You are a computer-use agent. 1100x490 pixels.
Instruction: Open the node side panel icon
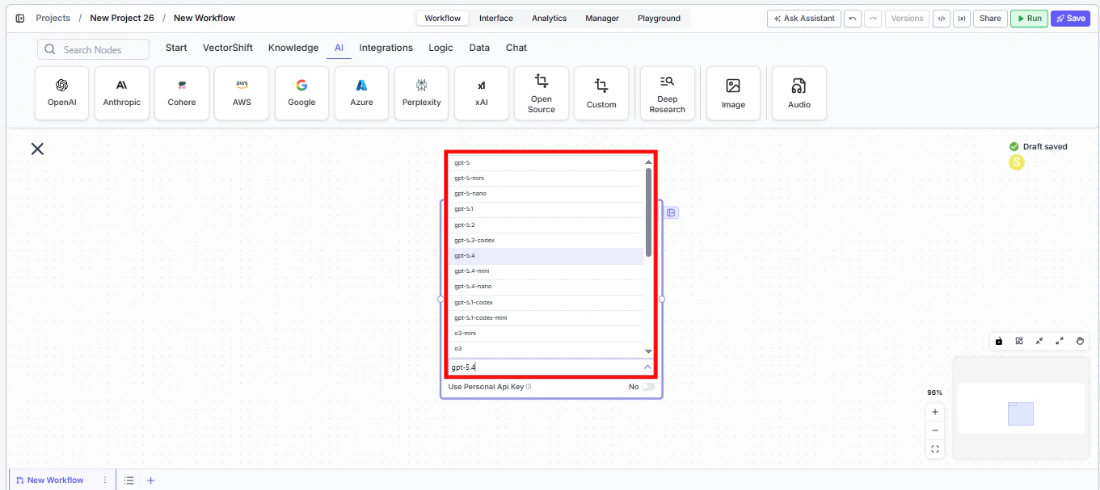coord(671,213)
